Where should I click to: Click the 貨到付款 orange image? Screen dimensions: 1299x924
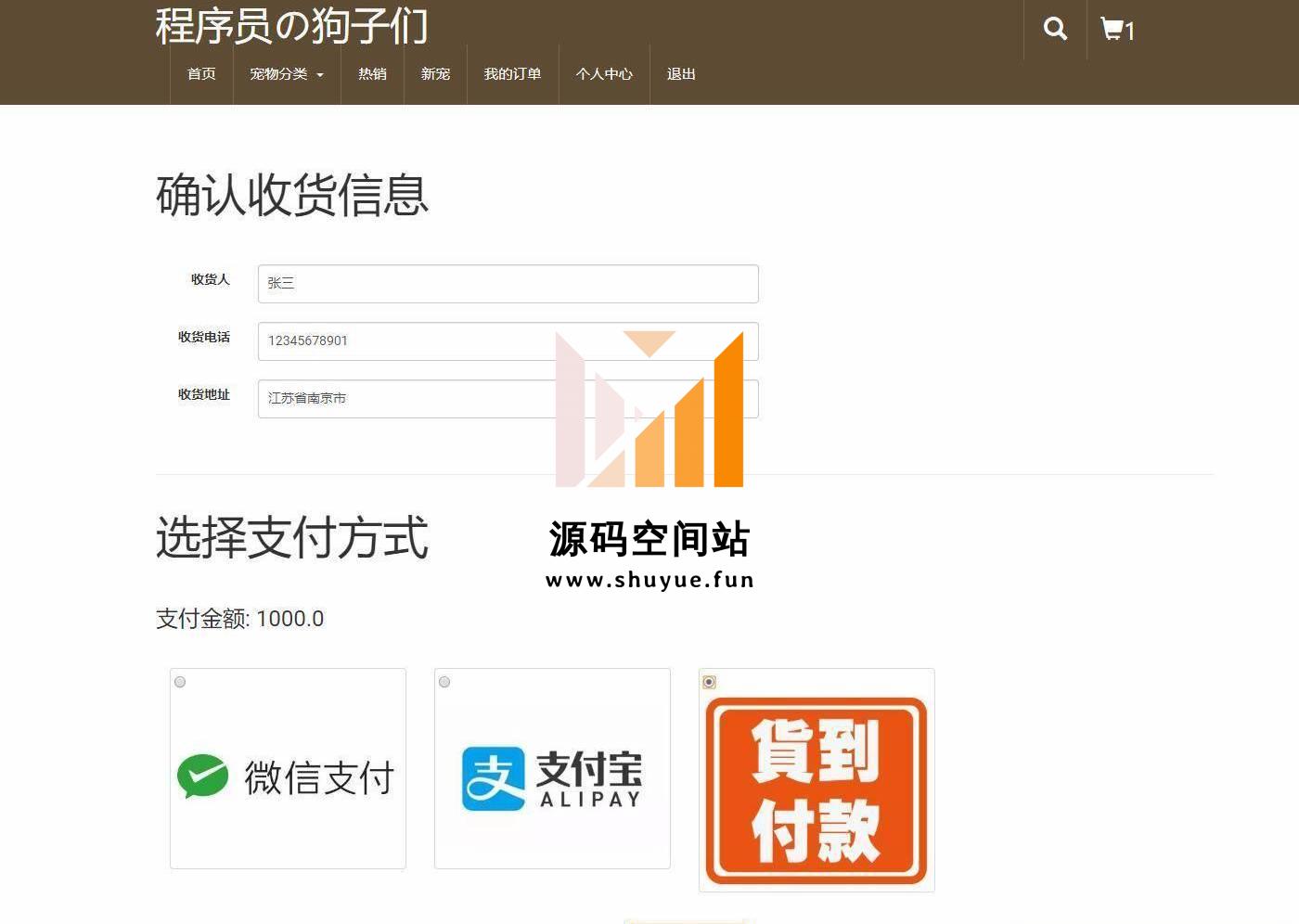point(817,790)
